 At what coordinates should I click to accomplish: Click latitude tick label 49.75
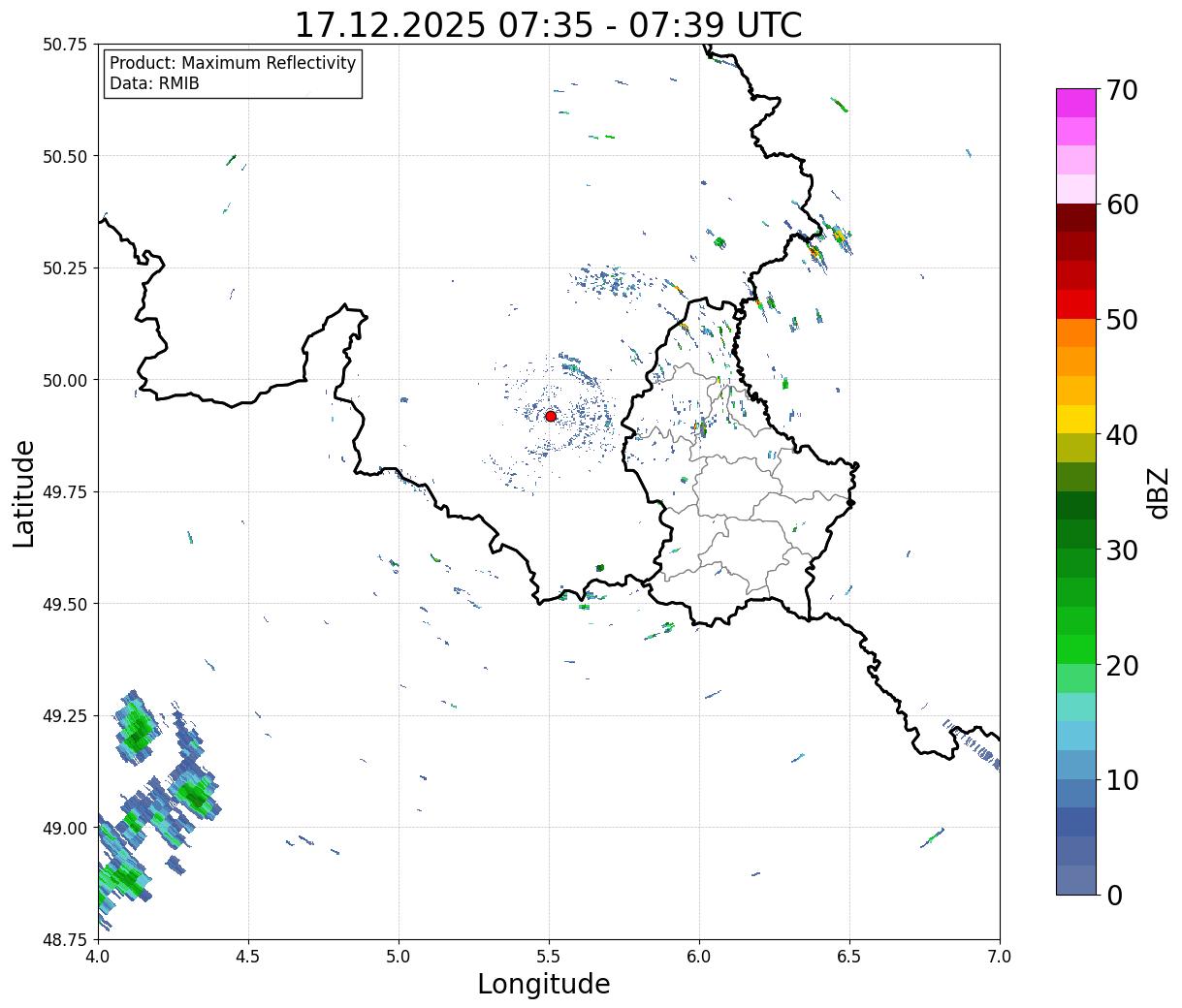(65, 492)
